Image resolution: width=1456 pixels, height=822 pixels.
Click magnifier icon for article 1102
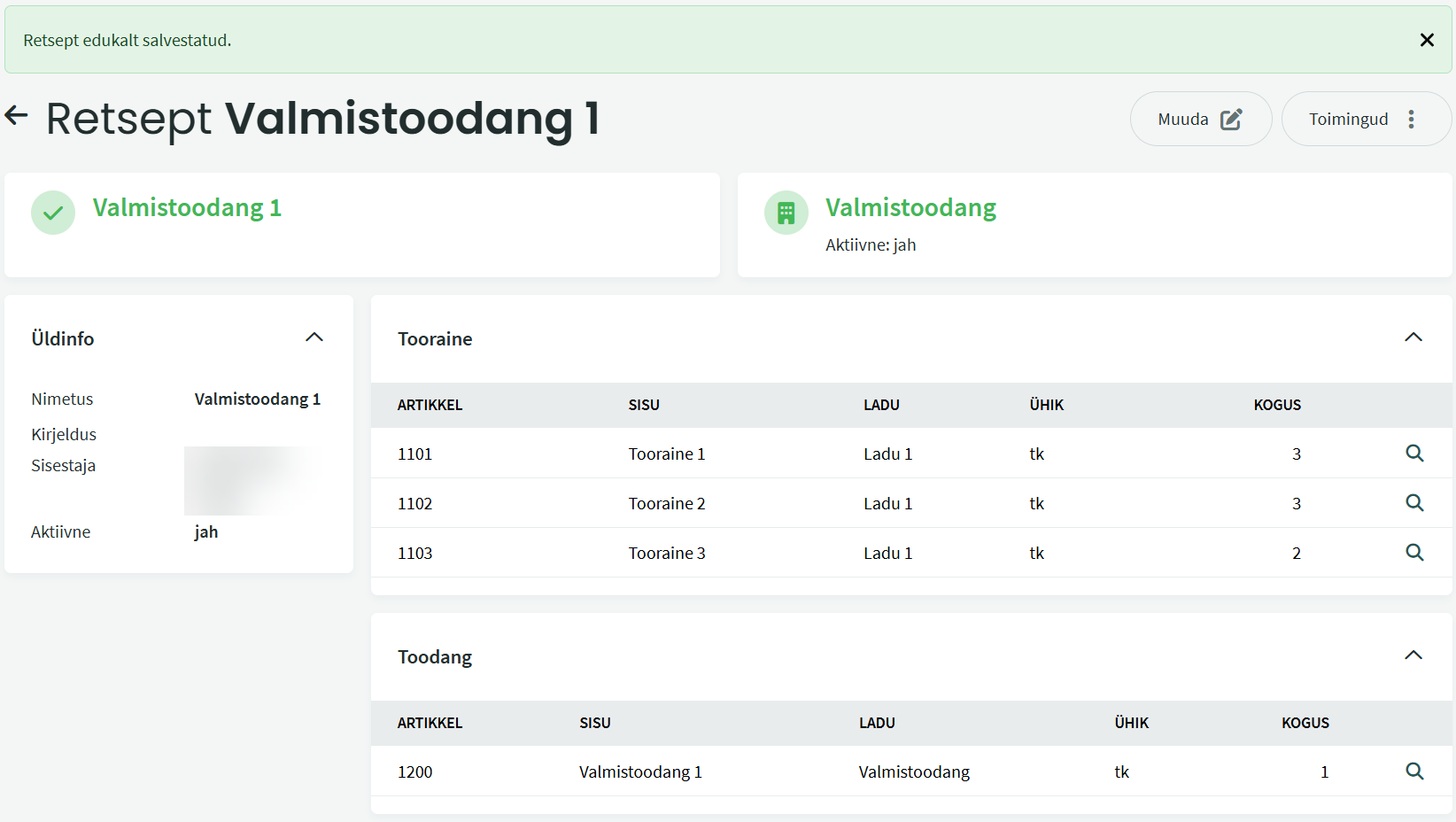coord(1414,503)
